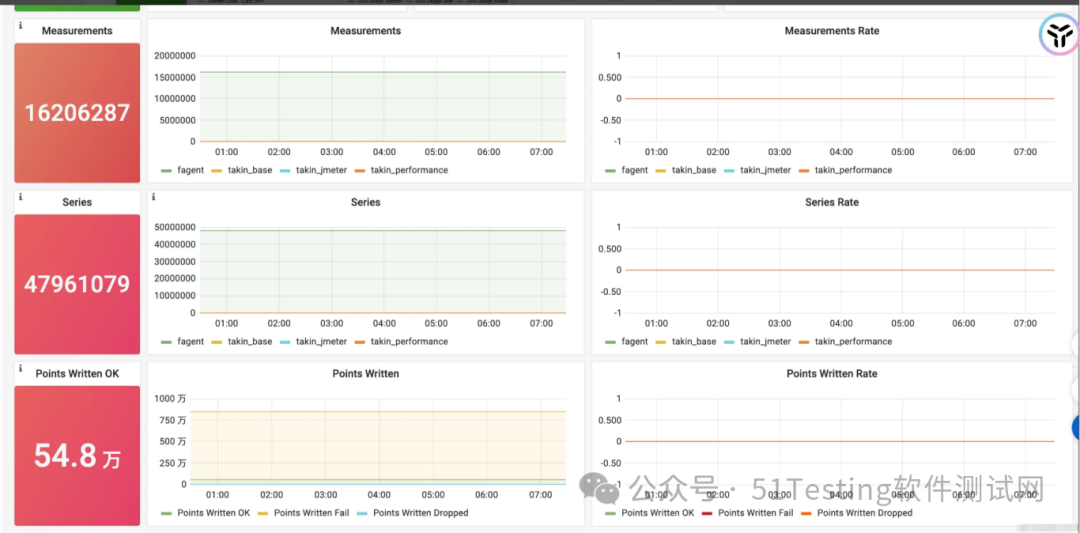This screenshot has width=1080, height=533.
Task: Click the 50000000 y-axis label in Series graph
Action: click(x=175, y=227)
